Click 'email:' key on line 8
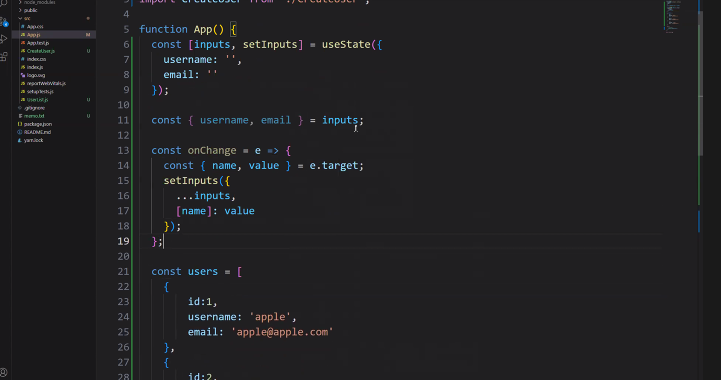Image resolution: width=721 pixels, height=380 pixels. [x=181, y=75]
